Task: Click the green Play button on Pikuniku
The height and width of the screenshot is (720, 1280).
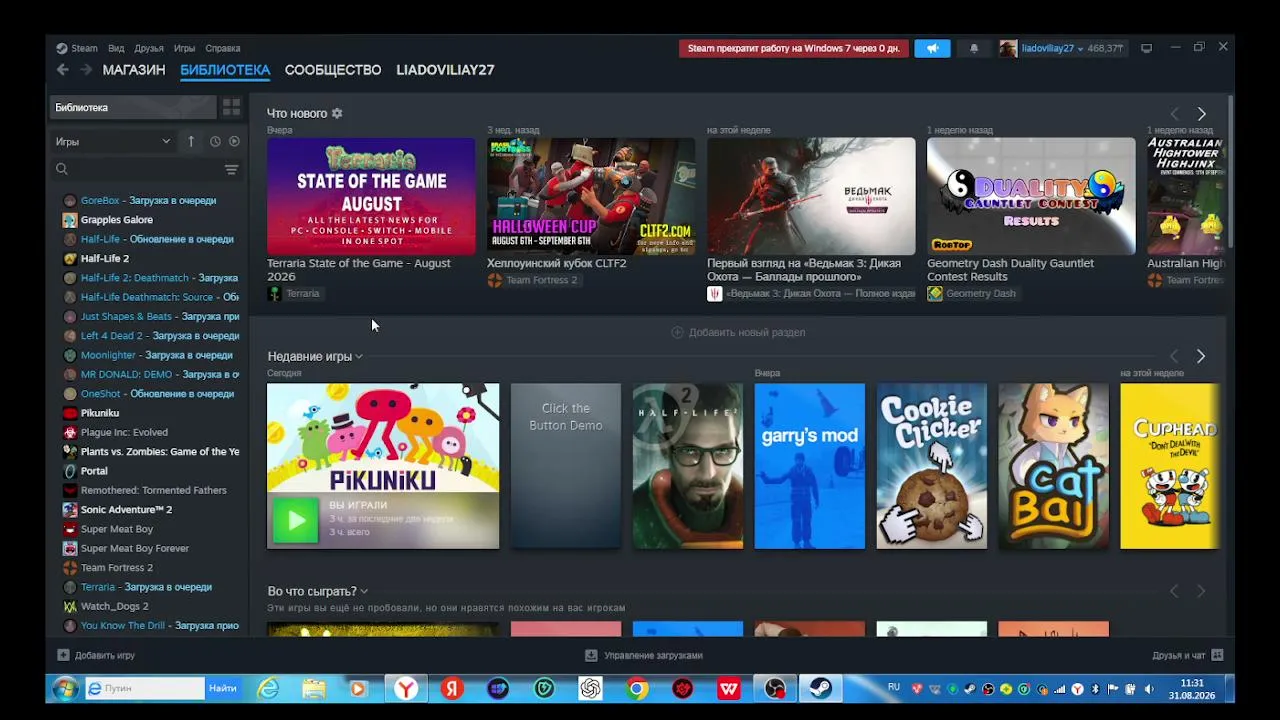Action: point(296,520)
